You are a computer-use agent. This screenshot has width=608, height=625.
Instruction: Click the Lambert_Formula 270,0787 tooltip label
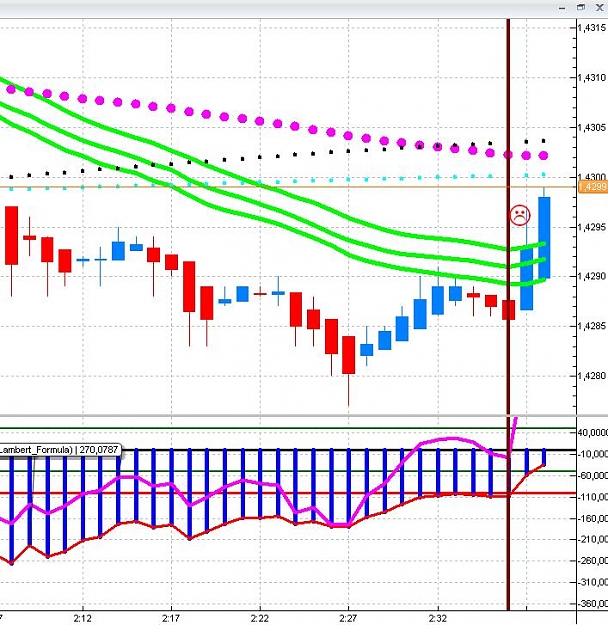pyautogui.click(x=60, y=450)
